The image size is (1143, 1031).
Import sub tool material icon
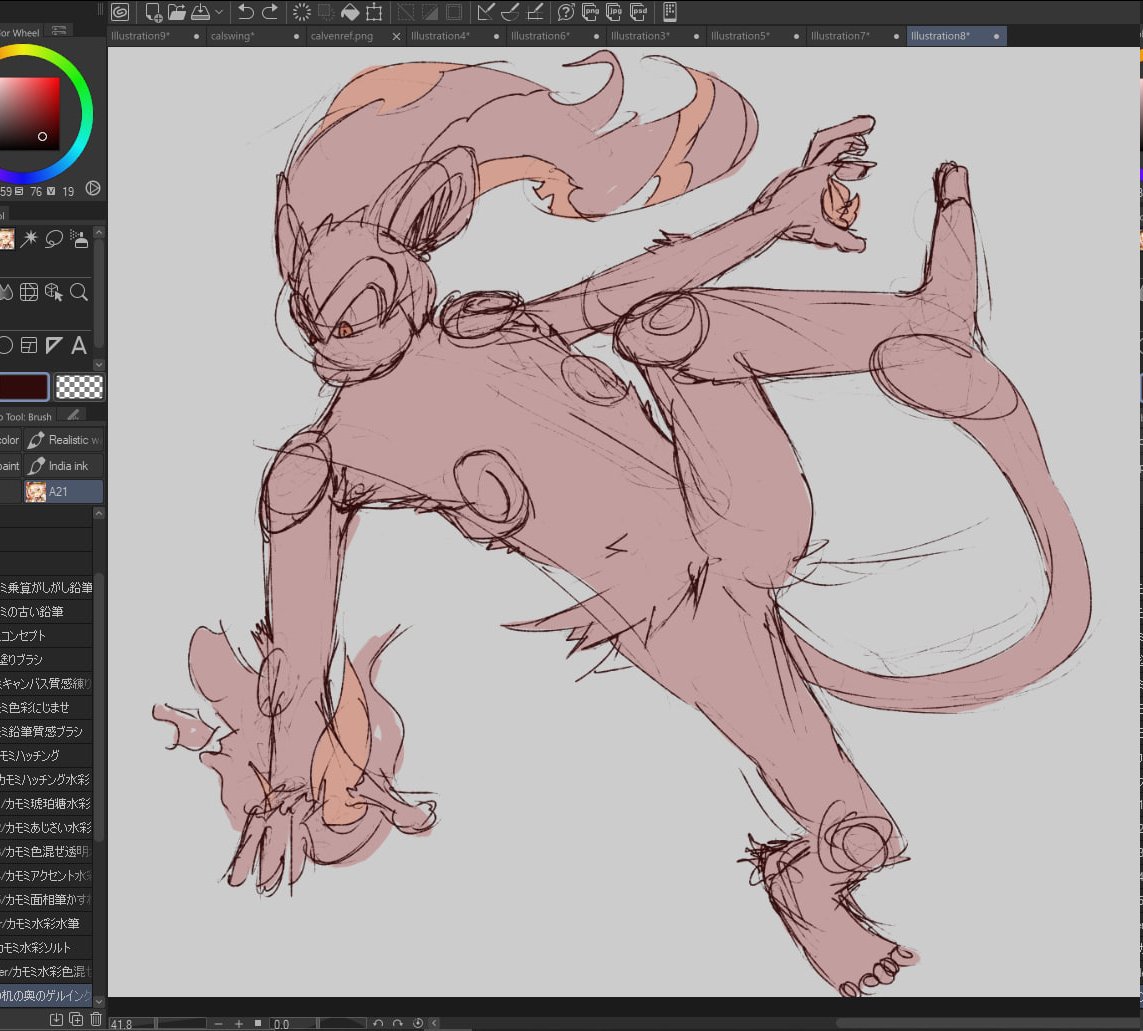pyautogui.click(x=56, y=1019)
